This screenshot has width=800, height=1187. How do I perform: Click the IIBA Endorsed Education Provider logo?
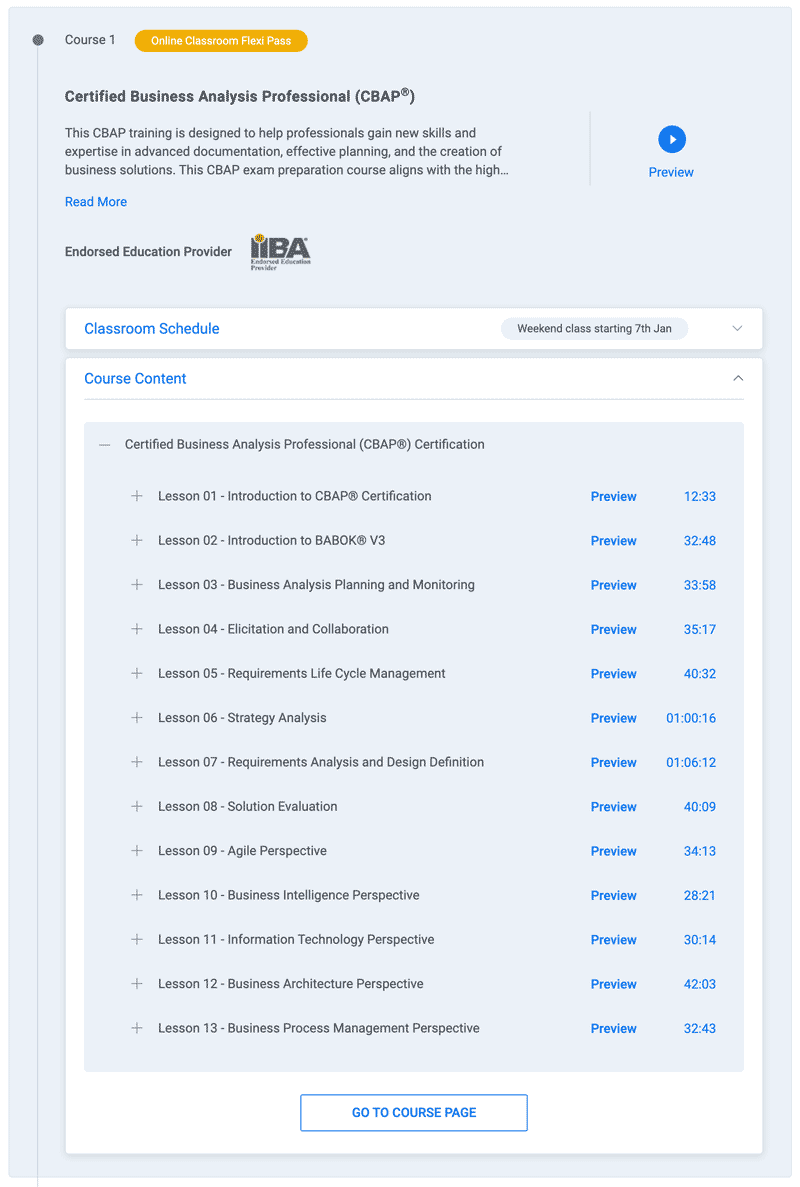pyautogui.click(x=280, y=252)
